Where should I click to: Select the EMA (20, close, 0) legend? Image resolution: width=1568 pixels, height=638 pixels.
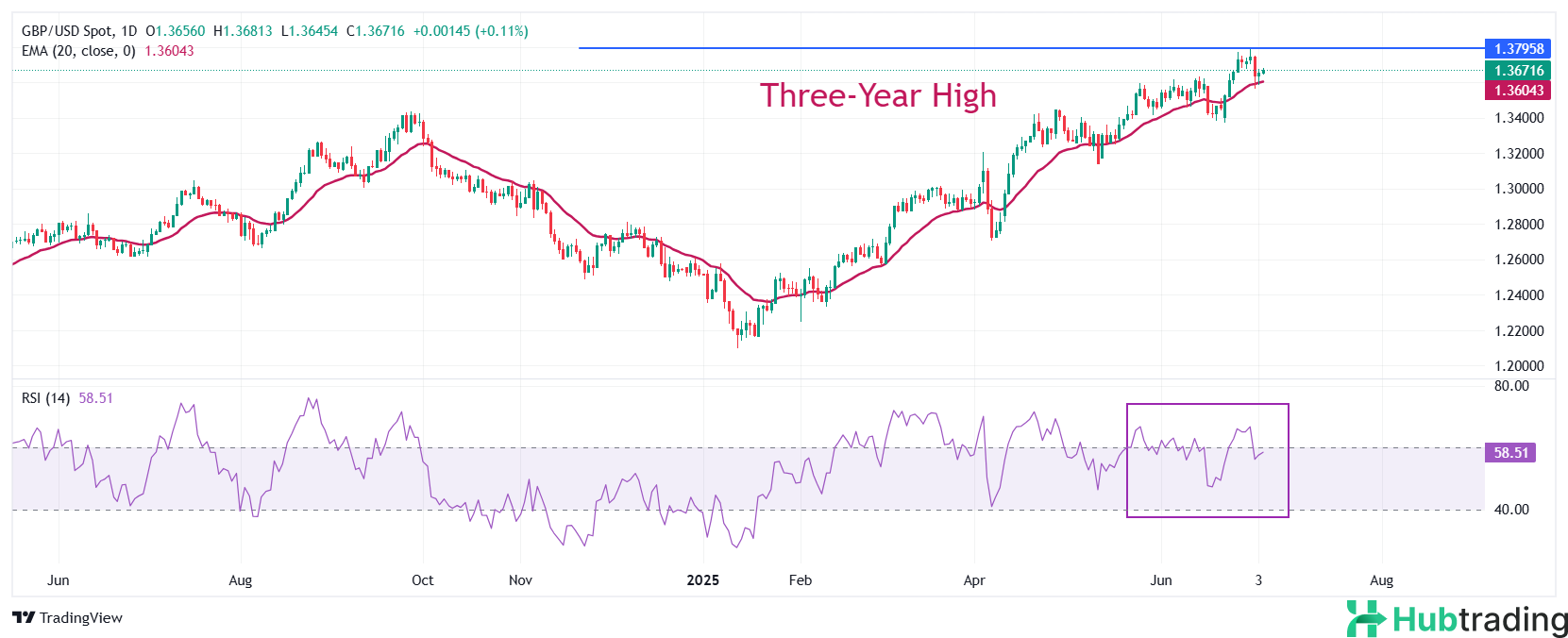(78, 51)
